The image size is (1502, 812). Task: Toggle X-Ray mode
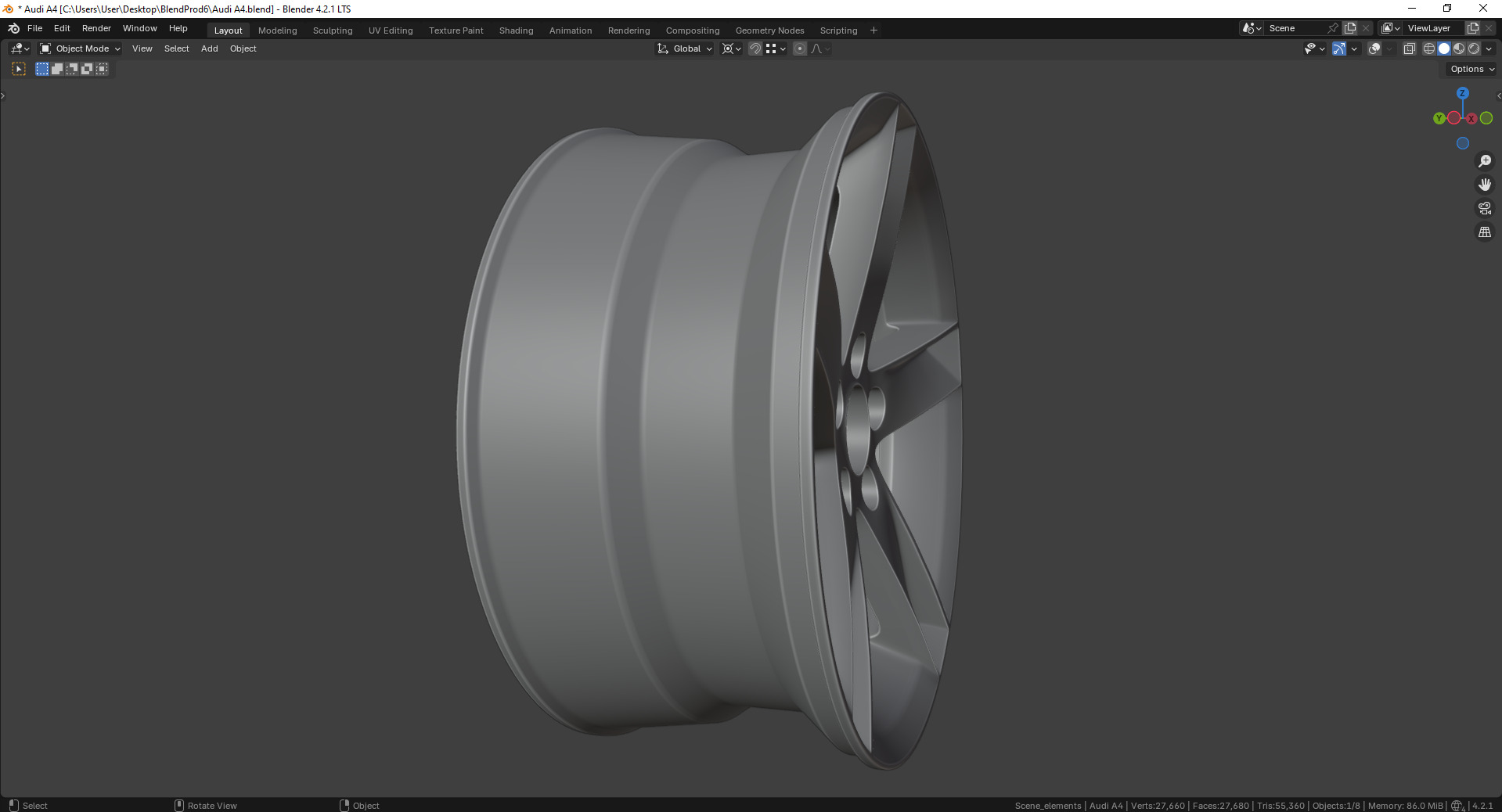[1409, 49]
